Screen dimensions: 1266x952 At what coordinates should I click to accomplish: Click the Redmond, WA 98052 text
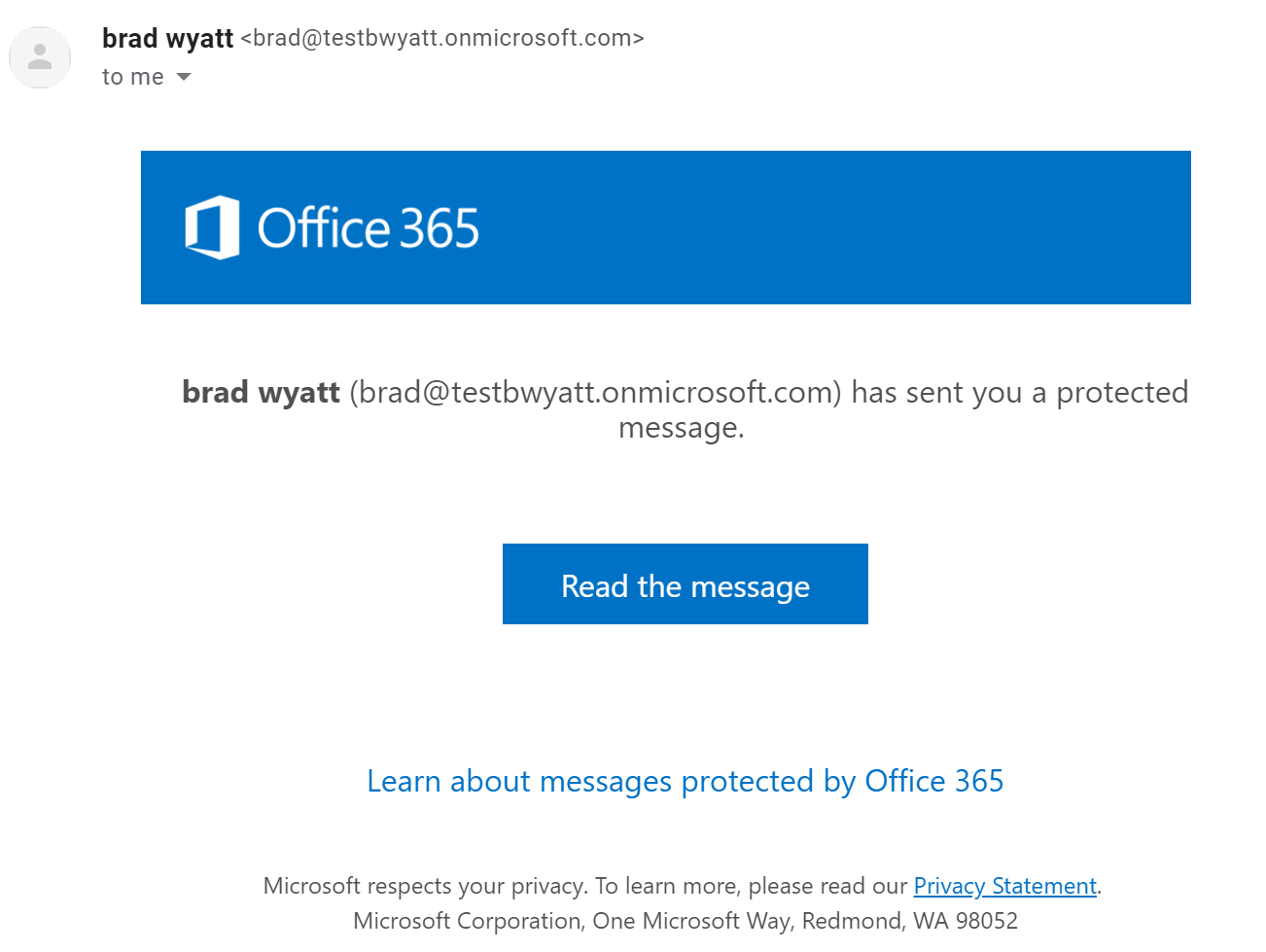coord(910,921)
